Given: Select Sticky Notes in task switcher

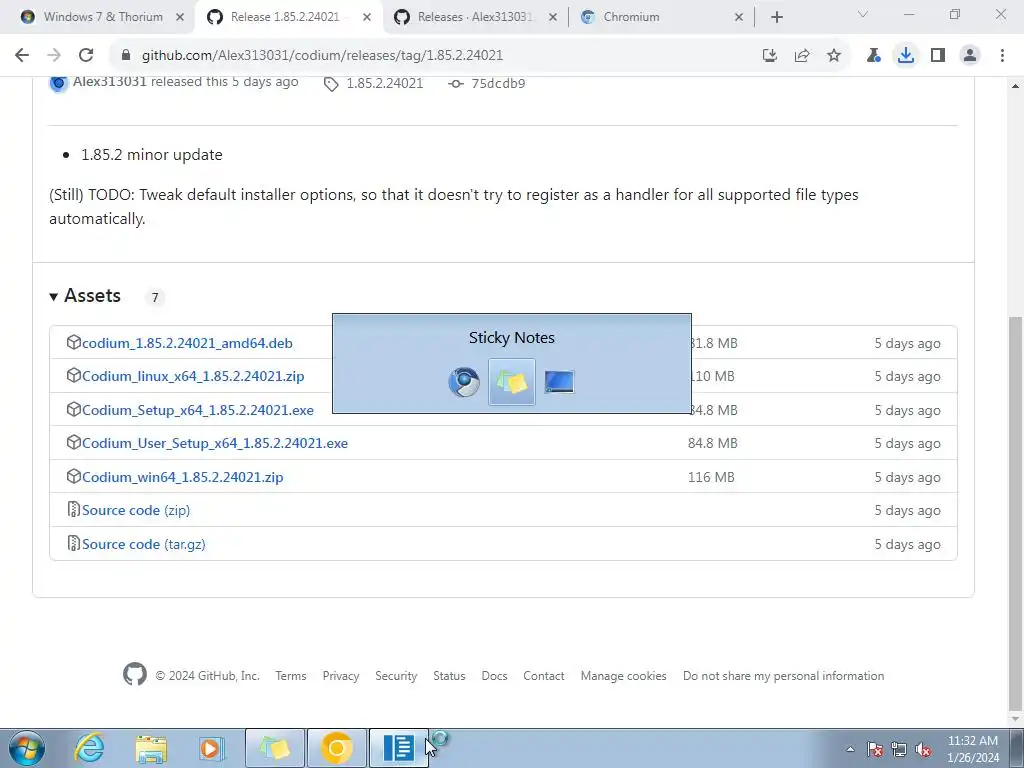Looking at the screenshot, I should tap(511, 382).
